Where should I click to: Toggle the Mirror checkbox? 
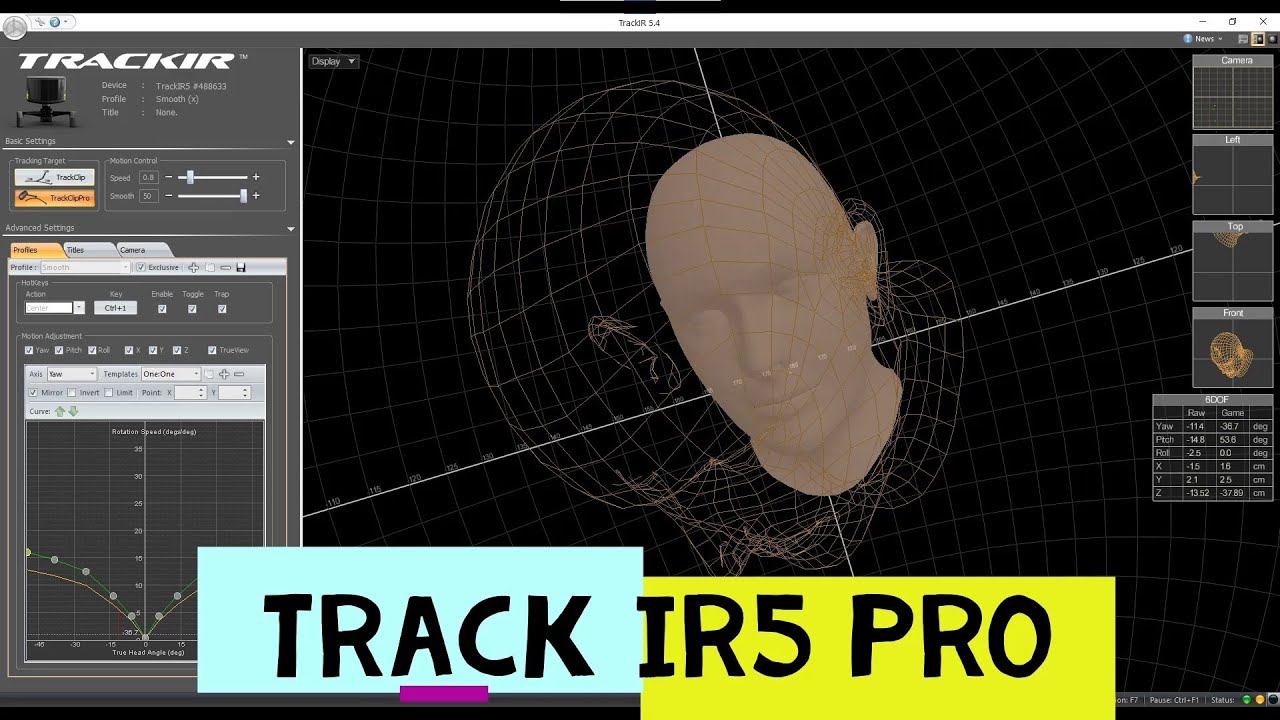(33, 393)
